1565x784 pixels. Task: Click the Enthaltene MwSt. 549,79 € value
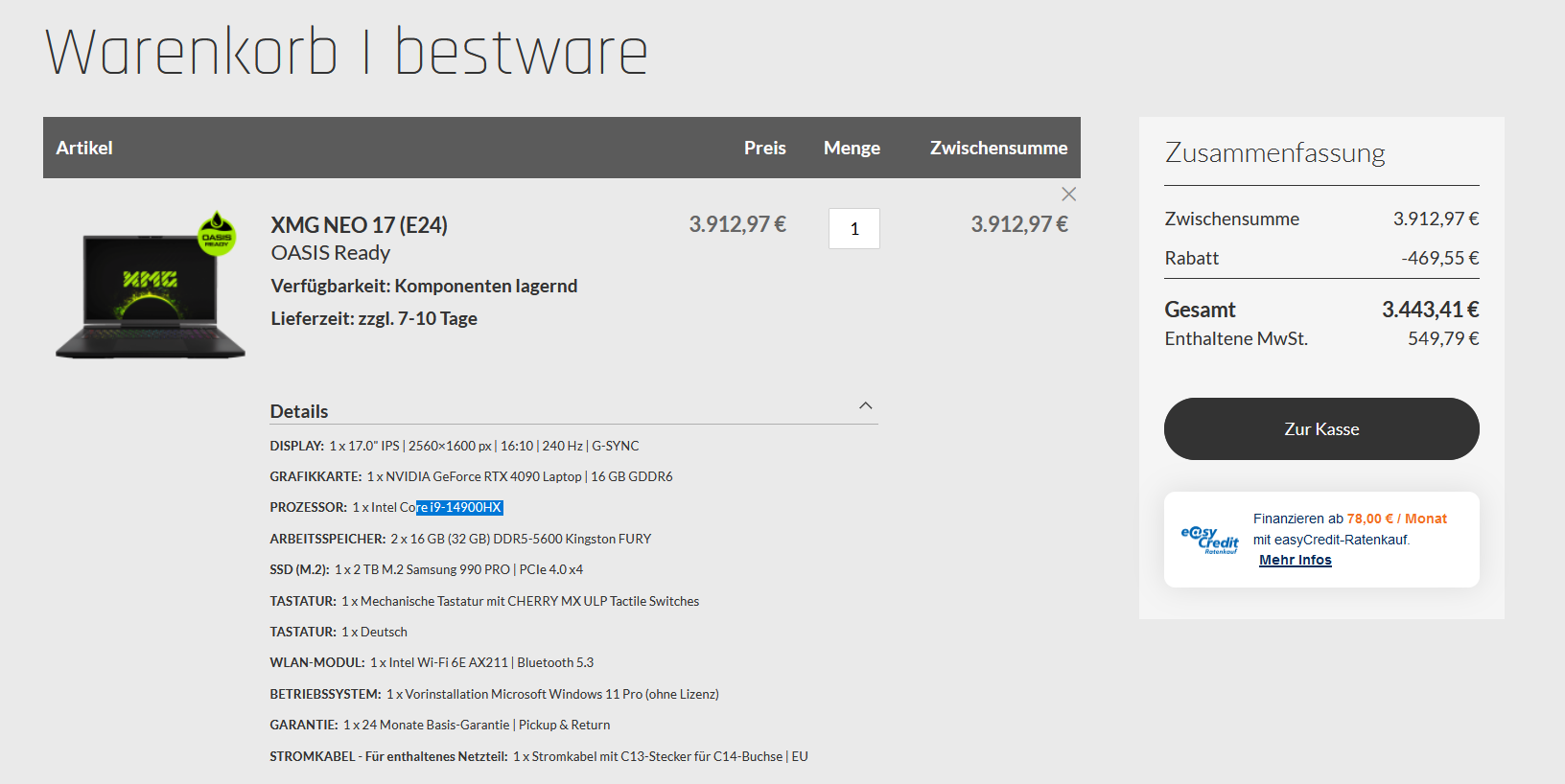click(1443, 338)
